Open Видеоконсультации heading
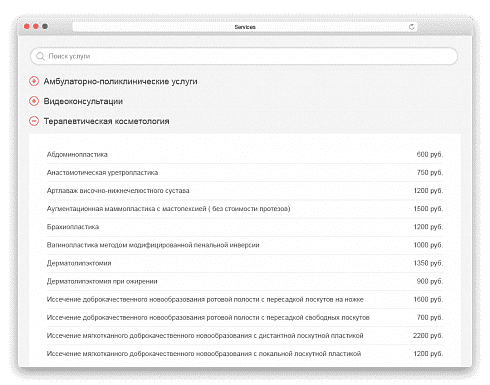This screenshot has height=385, width=490. pyautogui.click(x=83, y=101)
